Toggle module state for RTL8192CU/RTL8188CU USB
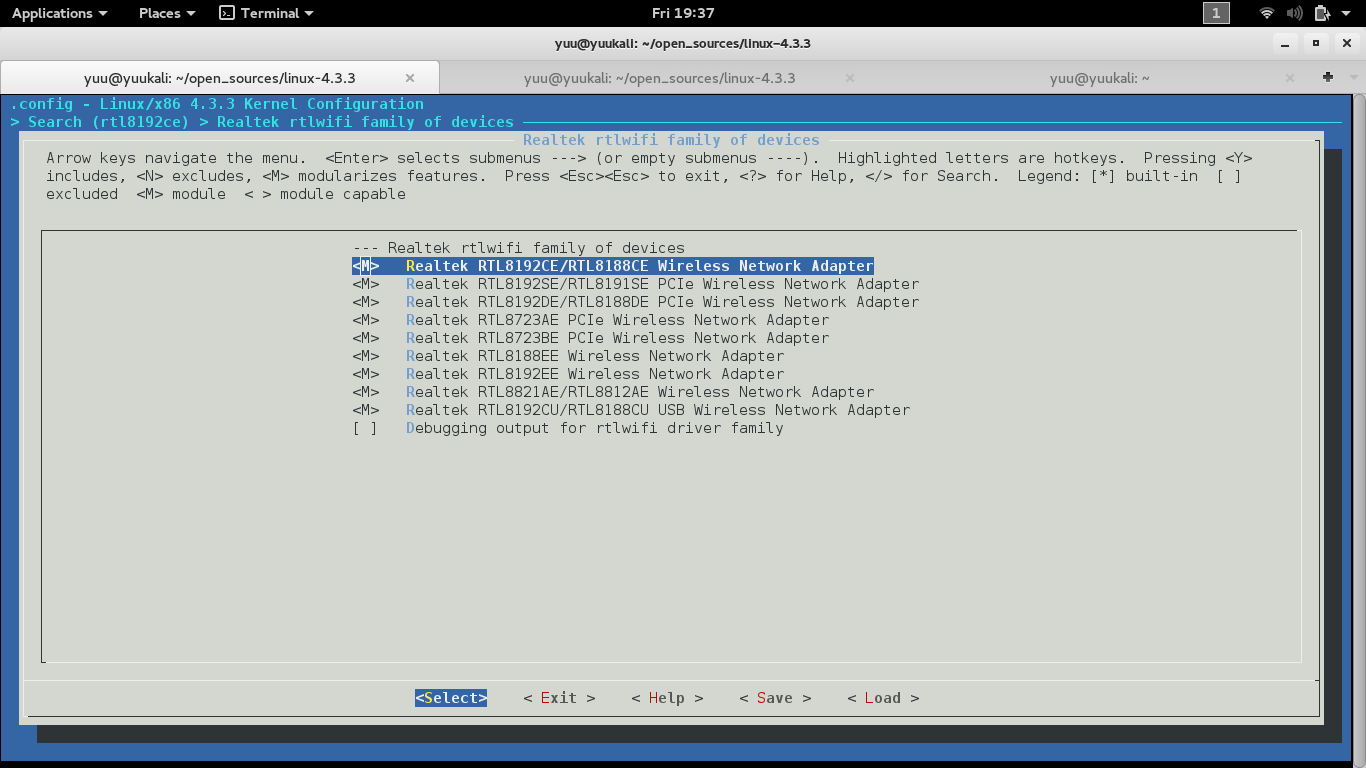 point(366,410)
